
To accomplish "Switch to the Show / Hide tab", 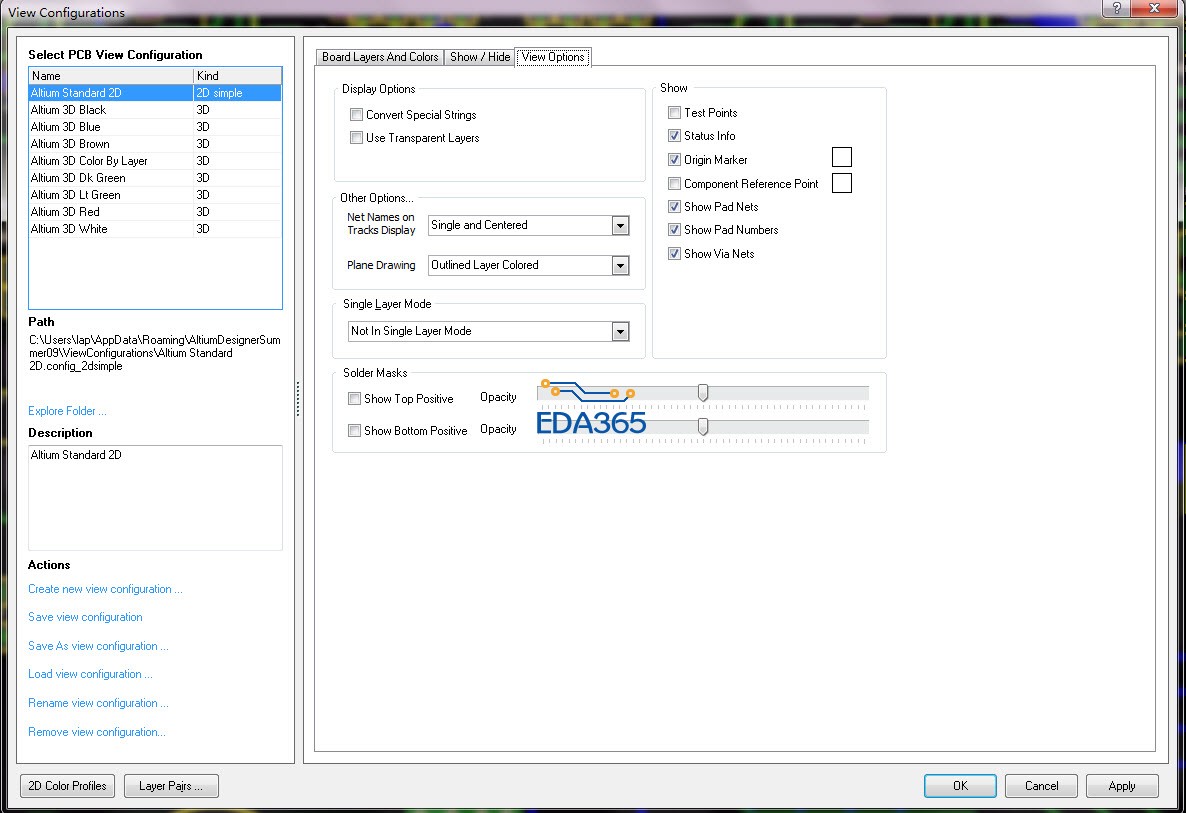I will 480,57.
